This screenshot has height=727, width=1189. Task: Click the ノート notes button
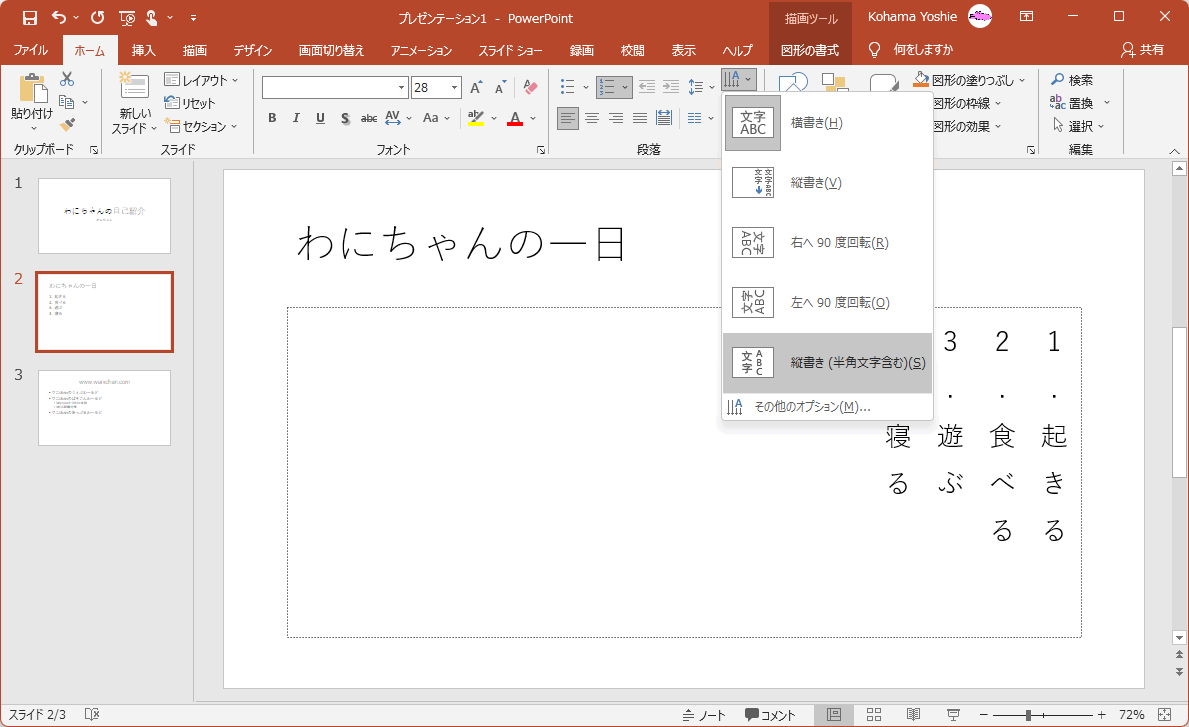pos(704,715)
